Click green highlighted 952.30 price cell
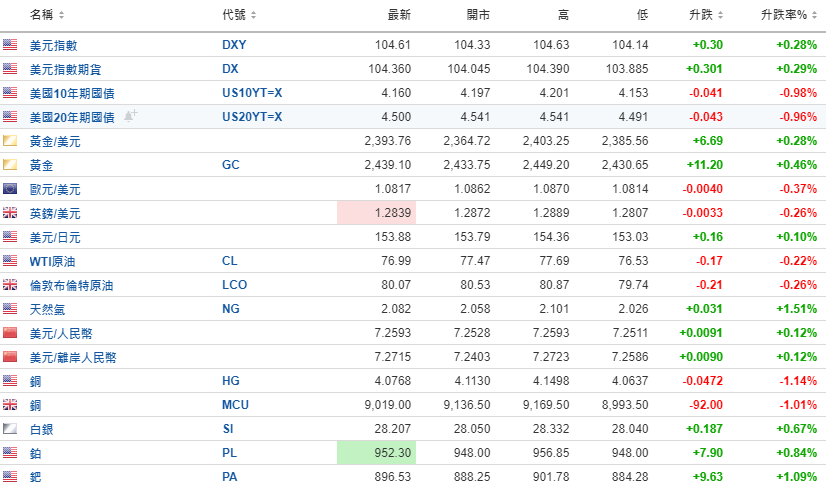The height and width of the screenshot is (485, 826). pyautogui.click(x=376, y=453)
